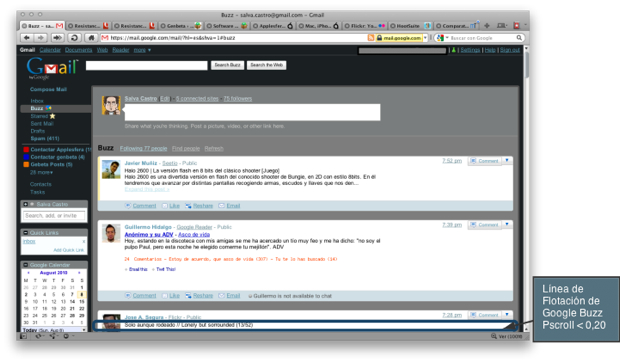
Task: Click the Like icon under Javier Muñiz post
Action: coord(164,206)
